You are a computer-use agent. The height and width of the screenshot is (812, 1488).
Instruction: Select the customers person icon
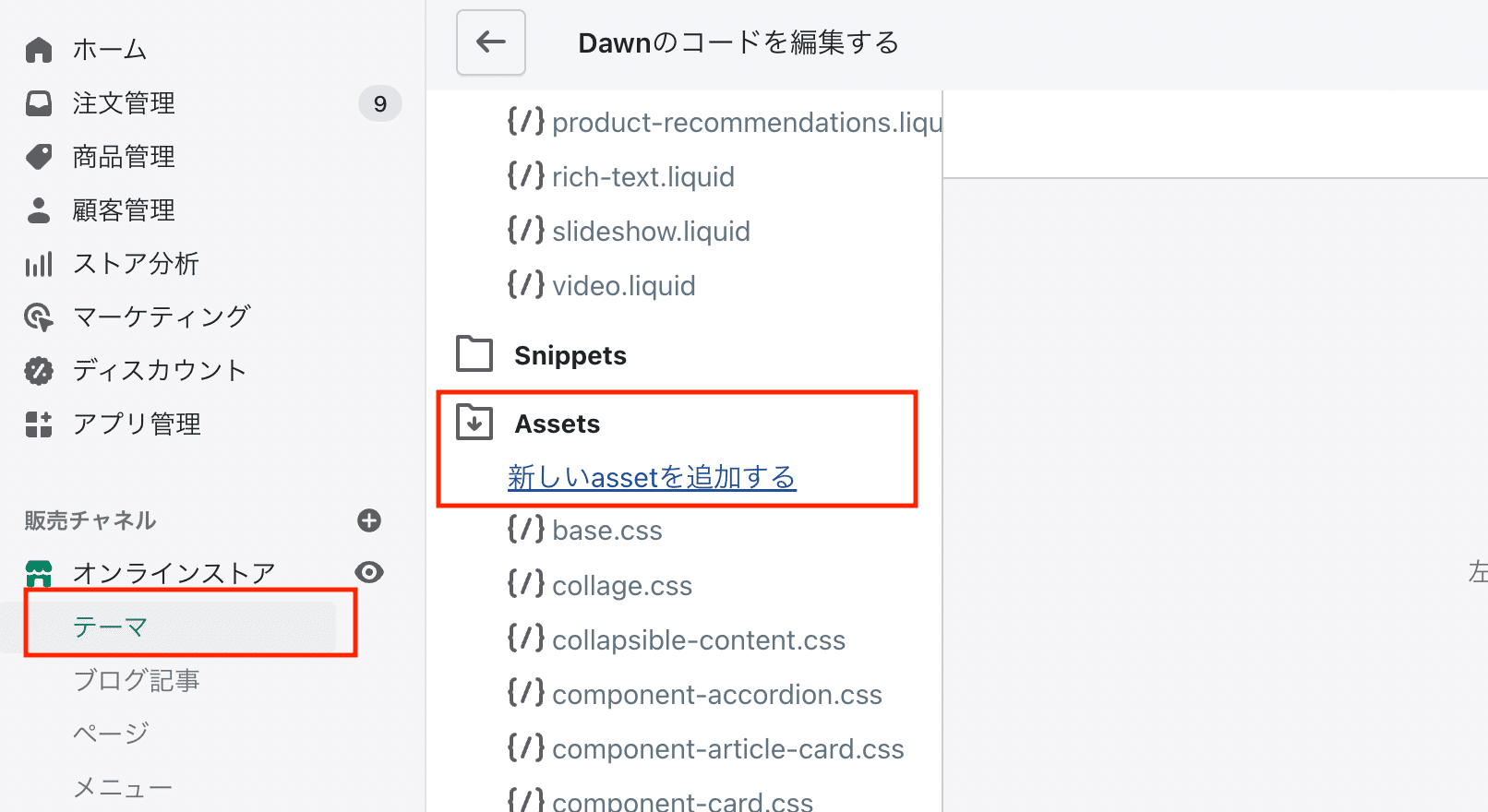[x=39, y=210]
